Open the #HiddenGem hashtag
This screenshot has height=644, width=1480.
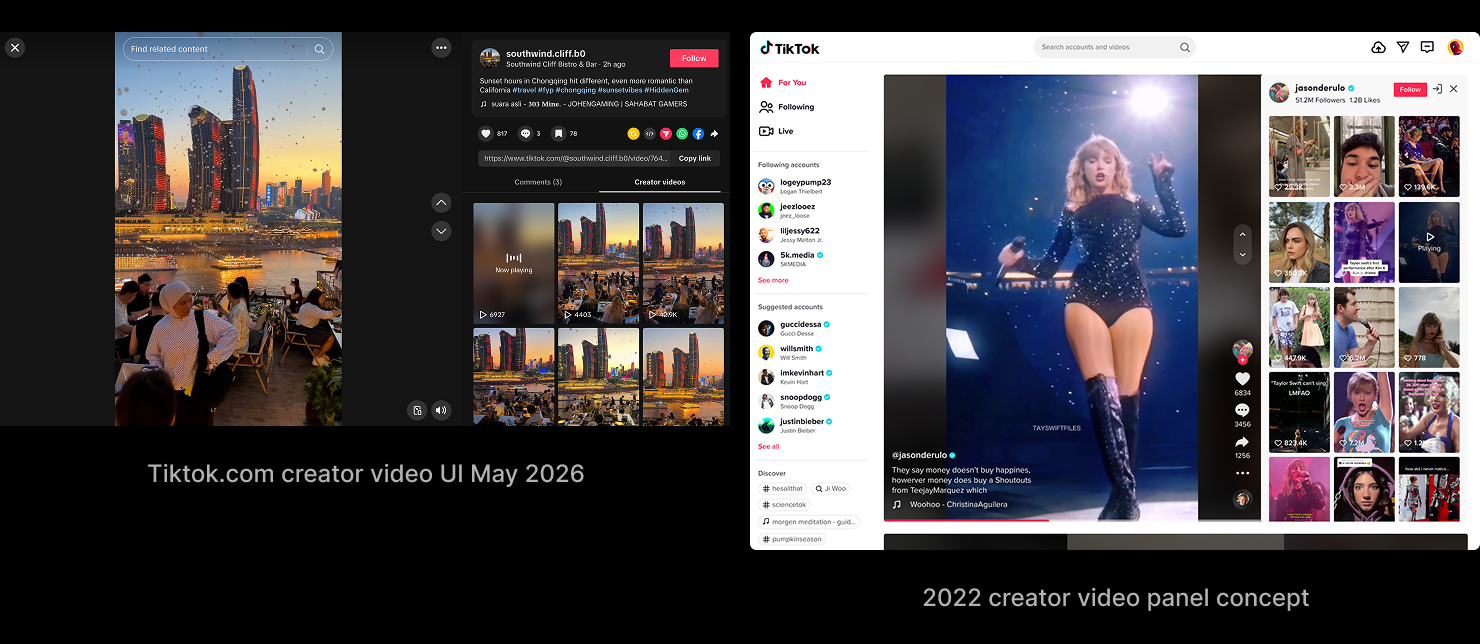click(666, 90)
